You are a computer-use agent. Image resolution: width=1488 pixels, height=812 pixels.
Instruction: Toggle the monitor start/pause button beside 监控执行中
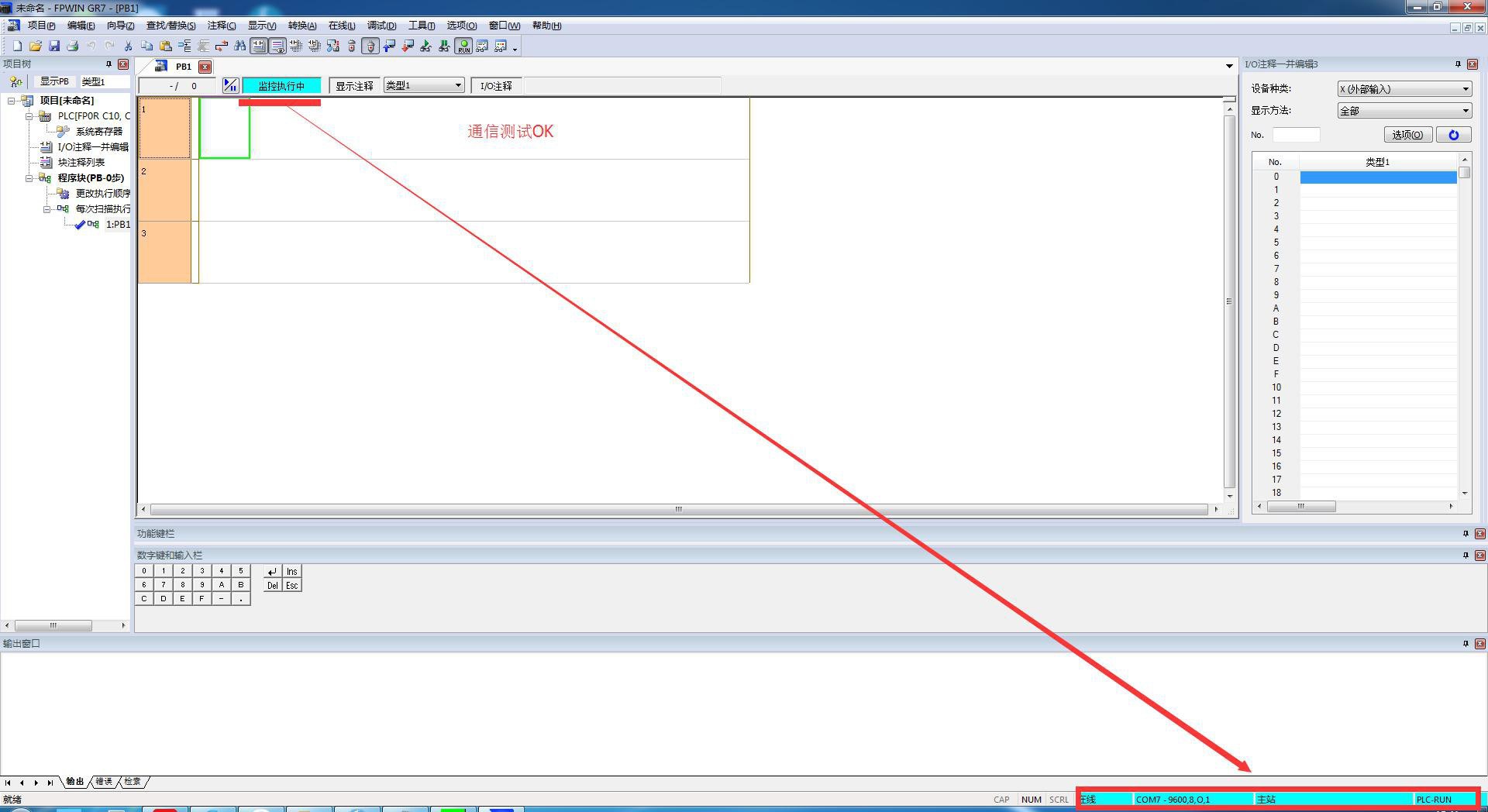[230, 86]
